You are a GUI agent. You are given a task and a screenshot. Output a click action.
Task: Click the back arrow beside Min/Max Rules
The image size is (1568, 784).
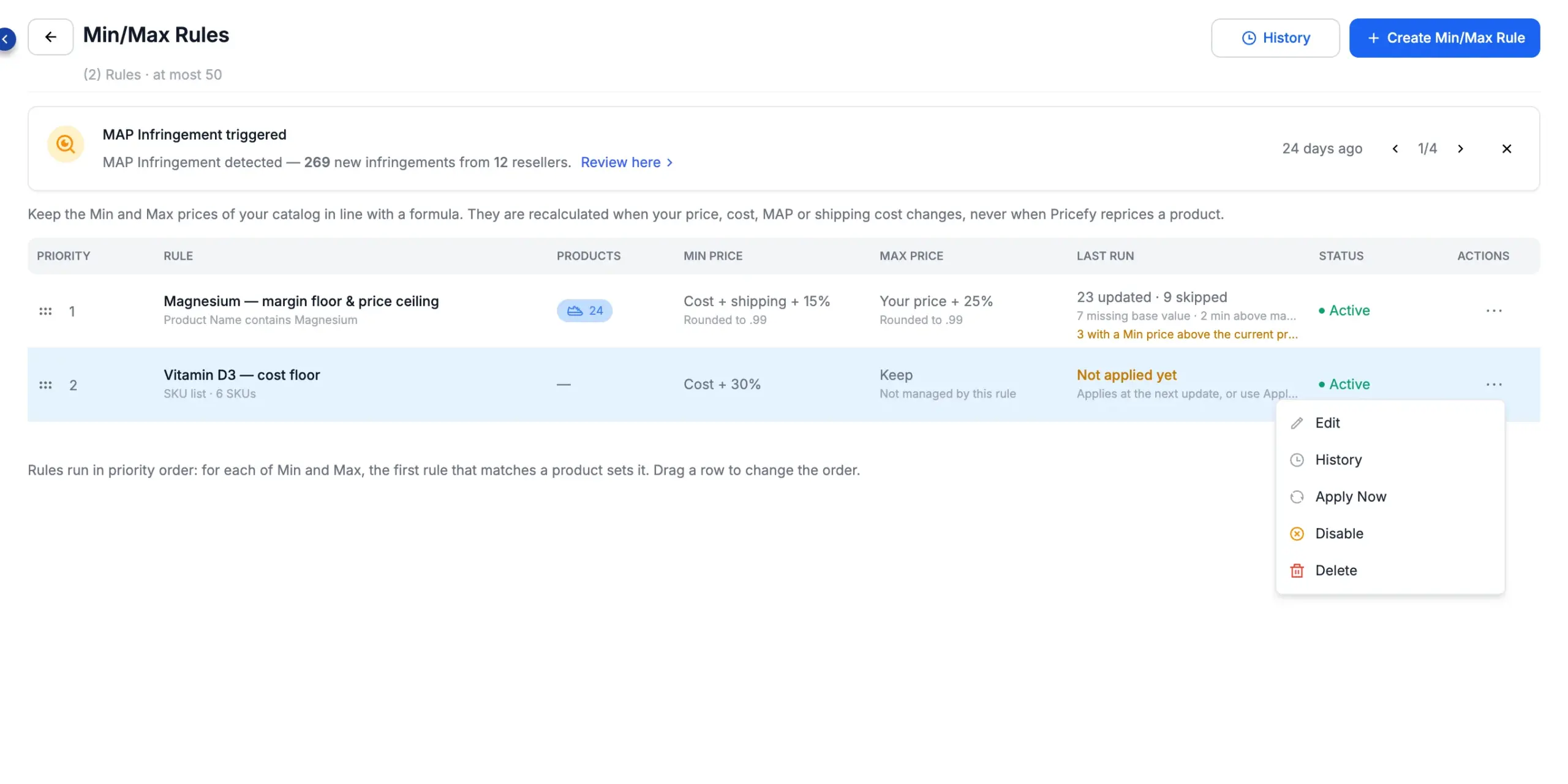coord(50,37)
